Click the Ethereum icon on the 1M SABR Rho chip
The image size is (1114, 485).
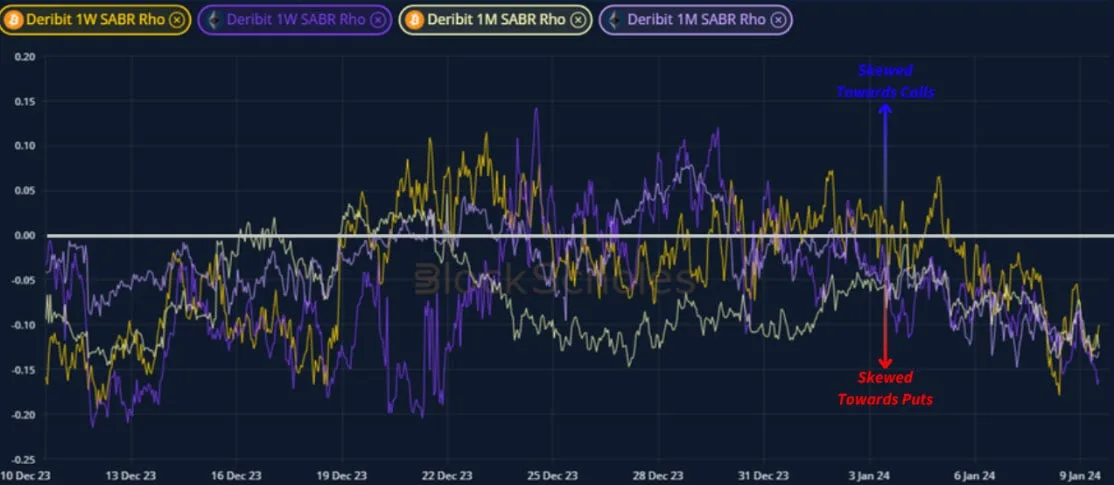[x=615, y=20]
